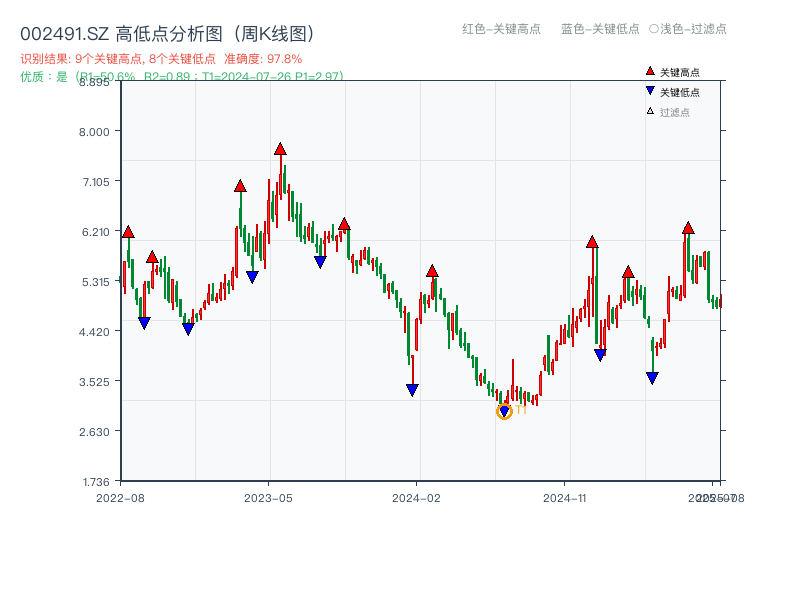The height and width of the screenshot is (600, 800).
Task: Click the orange T1 circle marker on the chart
Action: click(x=504, y=410)
